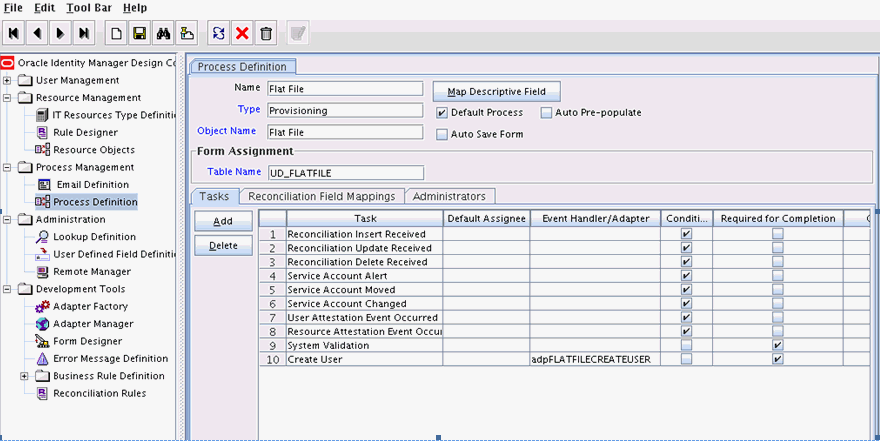Click the Delete task button
Screen dimensions: 880x441
223,246
